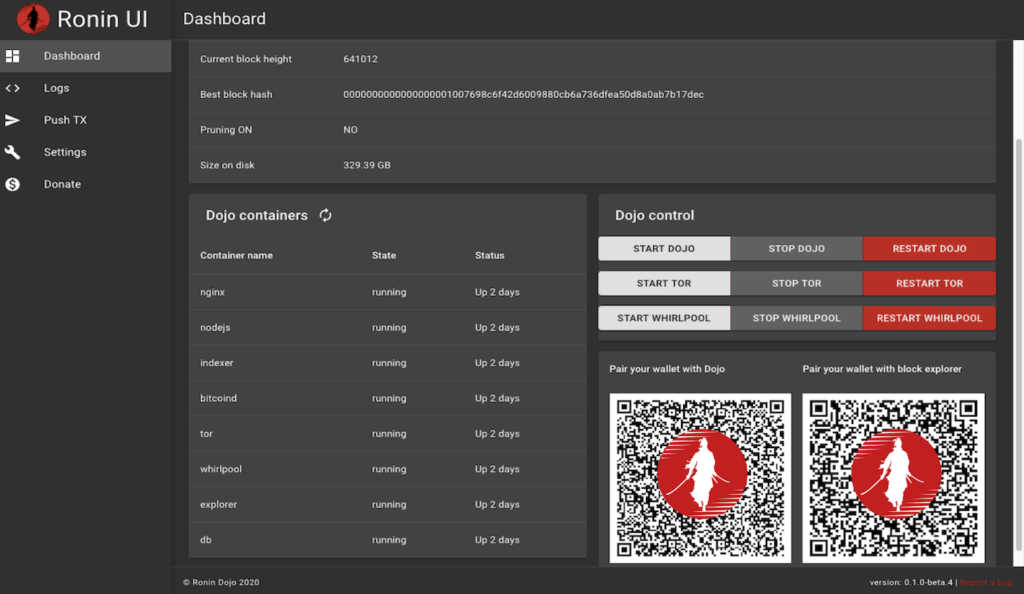Select the 'explorer' container name
The width and height of the screenshot is (1024, 594).
click(x=218, y=505)
